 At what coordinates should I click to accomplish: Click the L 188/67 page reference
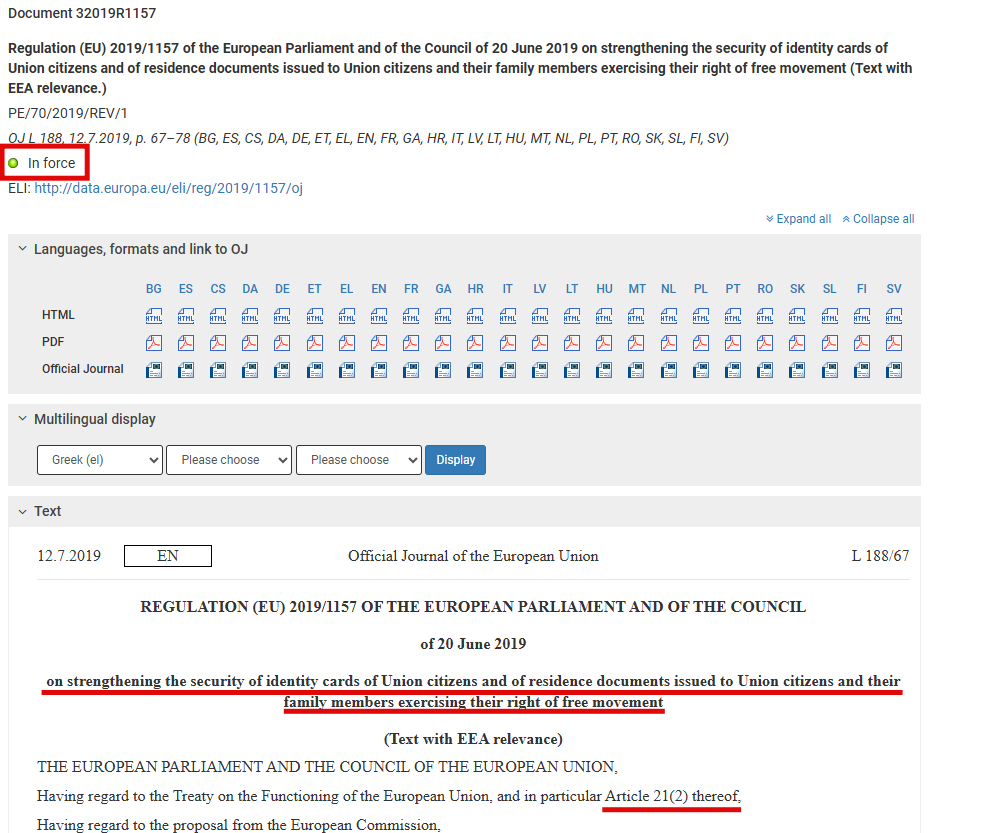880,556
